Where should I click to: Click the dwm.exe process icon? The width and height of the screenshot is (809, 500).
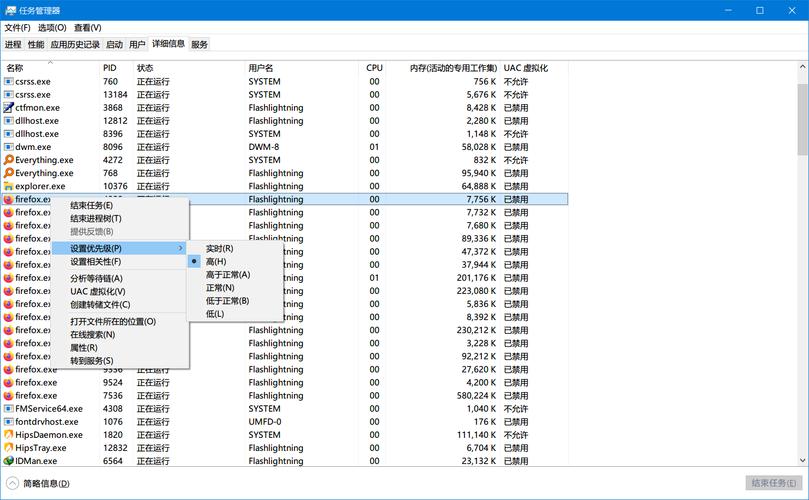[x=8, y=147]
